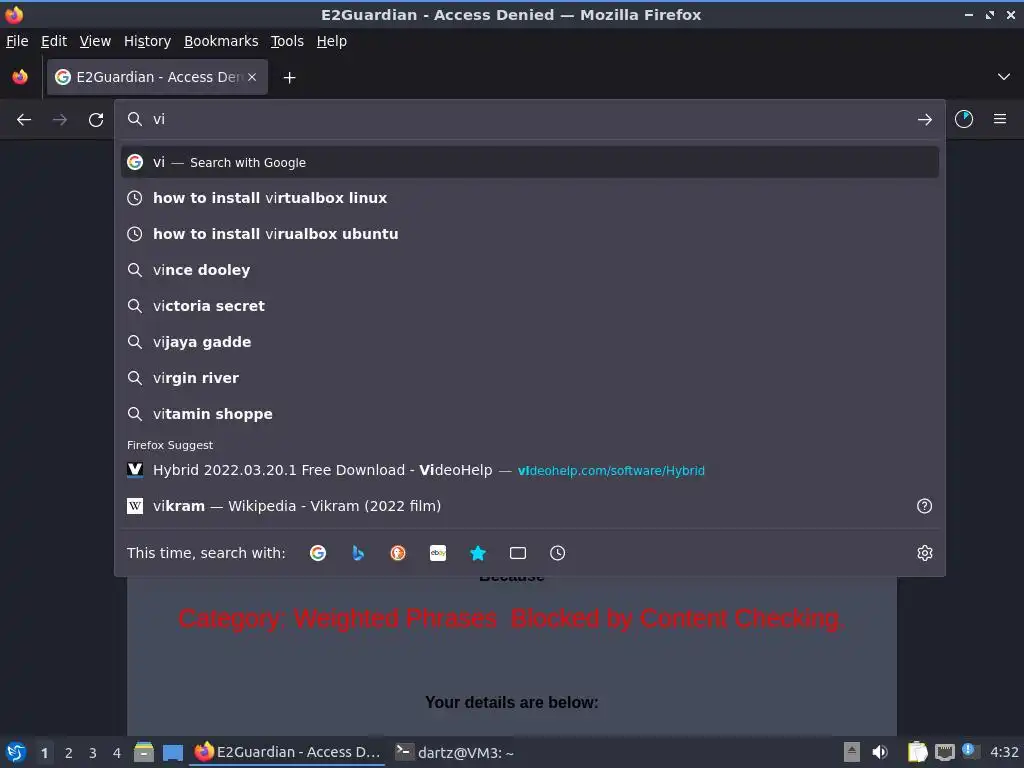This screenshot has width=1024, height=768.
Task: Switch to workspace 2 in taskbar
Action: [69, 753]
